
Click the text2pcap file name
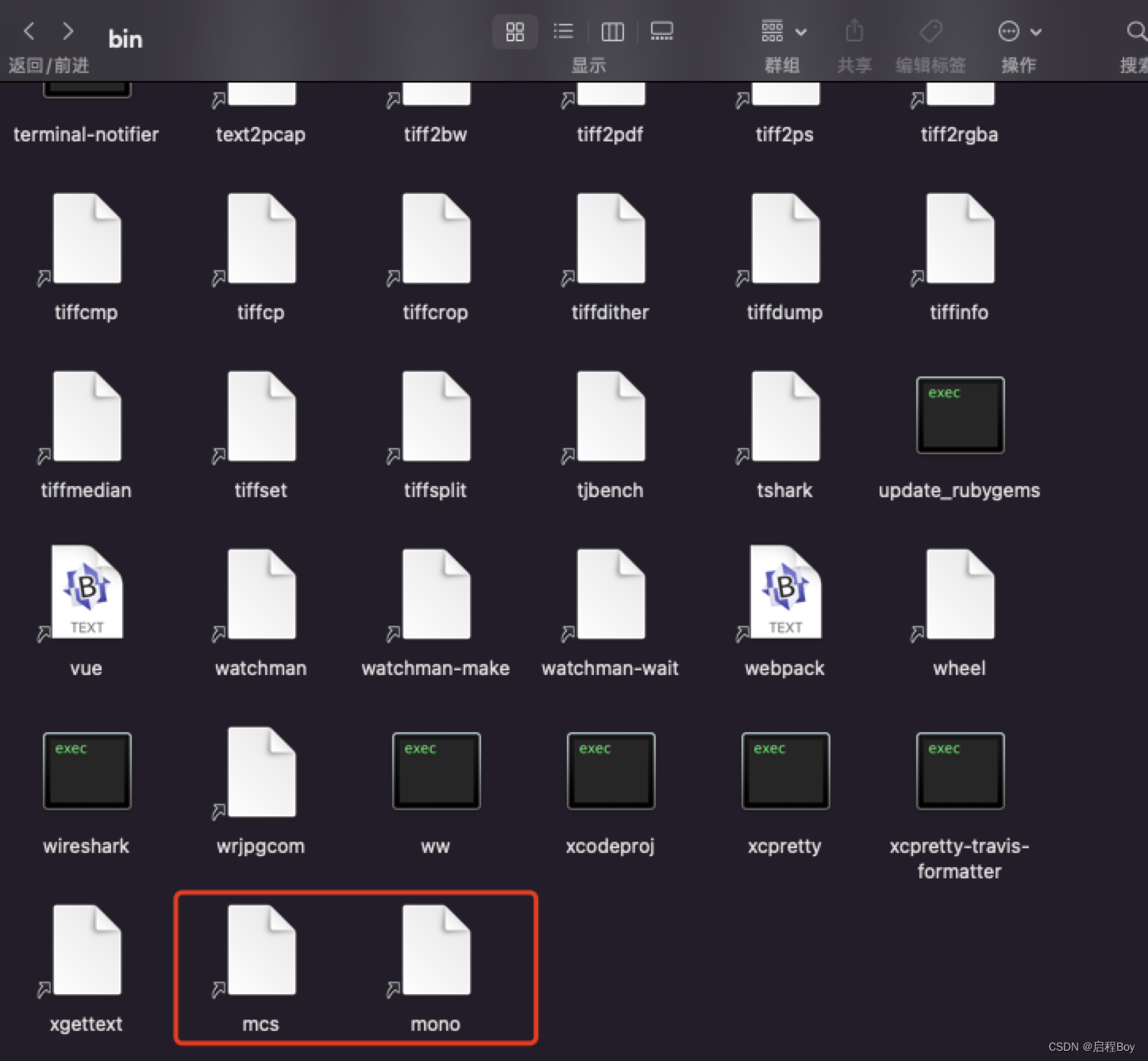pos(260,135)
